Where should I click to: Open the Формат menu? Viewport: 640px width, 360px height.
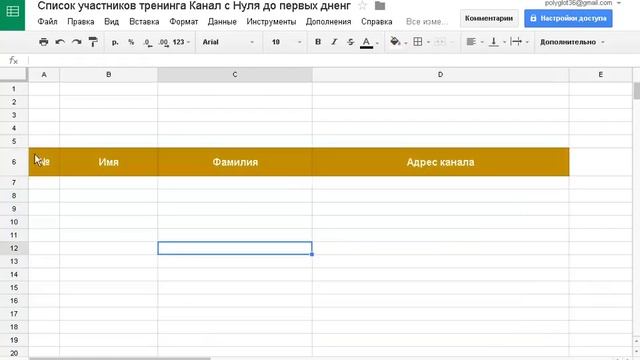coord(184,22)
